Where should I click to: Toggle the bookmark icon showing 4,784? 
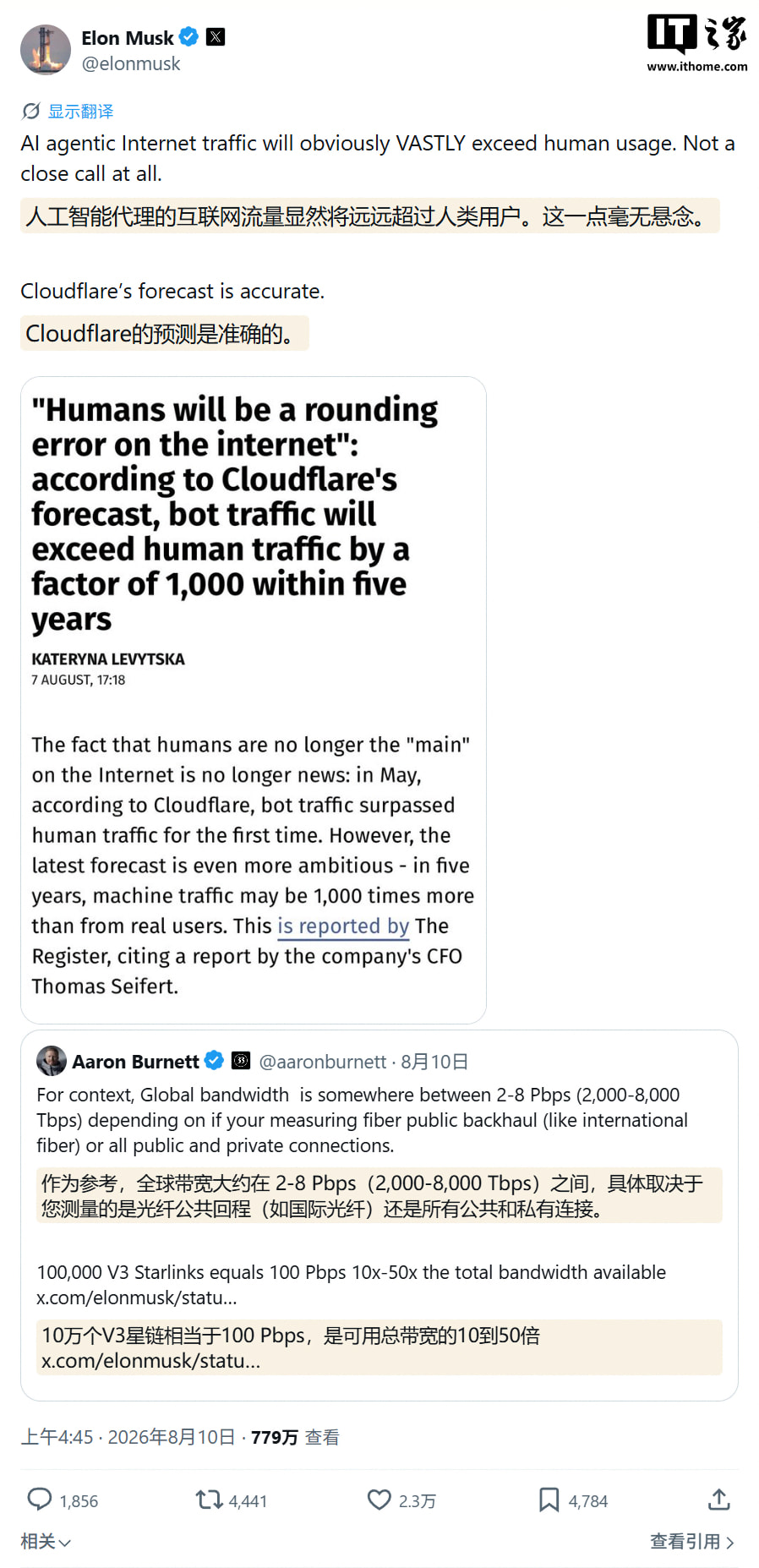pyautogui.click(x=549, y=1500)
